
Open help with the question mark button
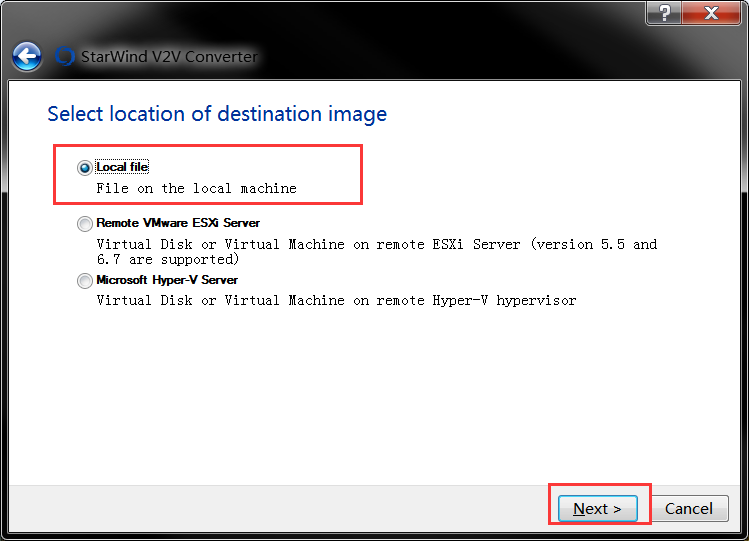[x=664, y=13]
